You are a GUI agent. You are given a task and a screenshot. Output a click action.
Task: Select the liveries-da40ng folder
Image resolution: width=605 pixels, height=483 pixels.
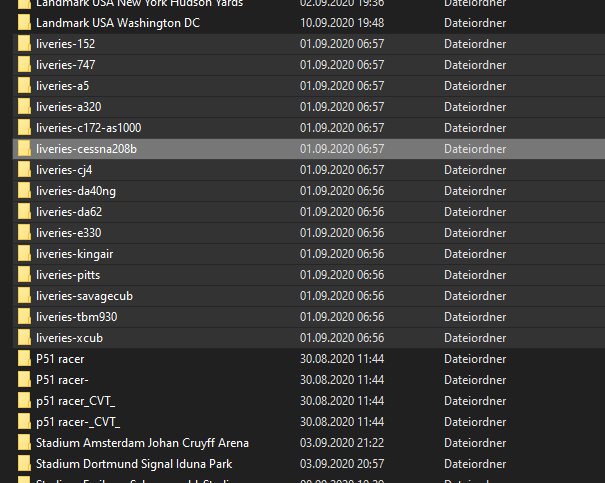75,191
